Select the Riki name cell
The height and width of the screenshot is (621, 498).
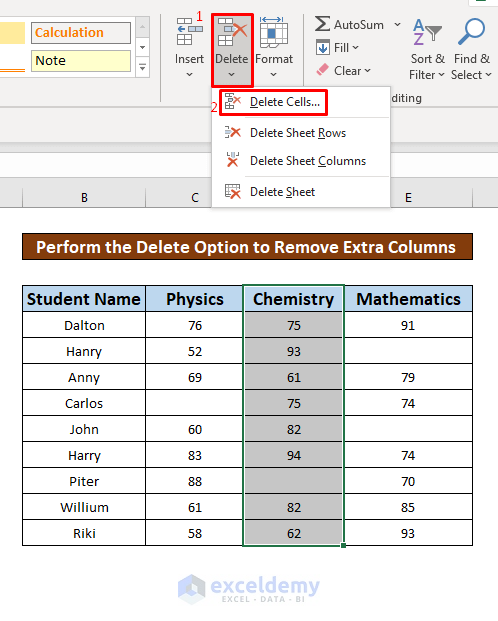(x=84, y=533)
